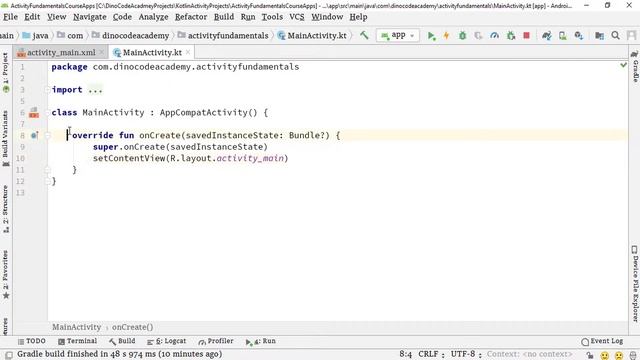Click the tool windows toggle in status corner
The image size is (640, 360).
point(9,355)
